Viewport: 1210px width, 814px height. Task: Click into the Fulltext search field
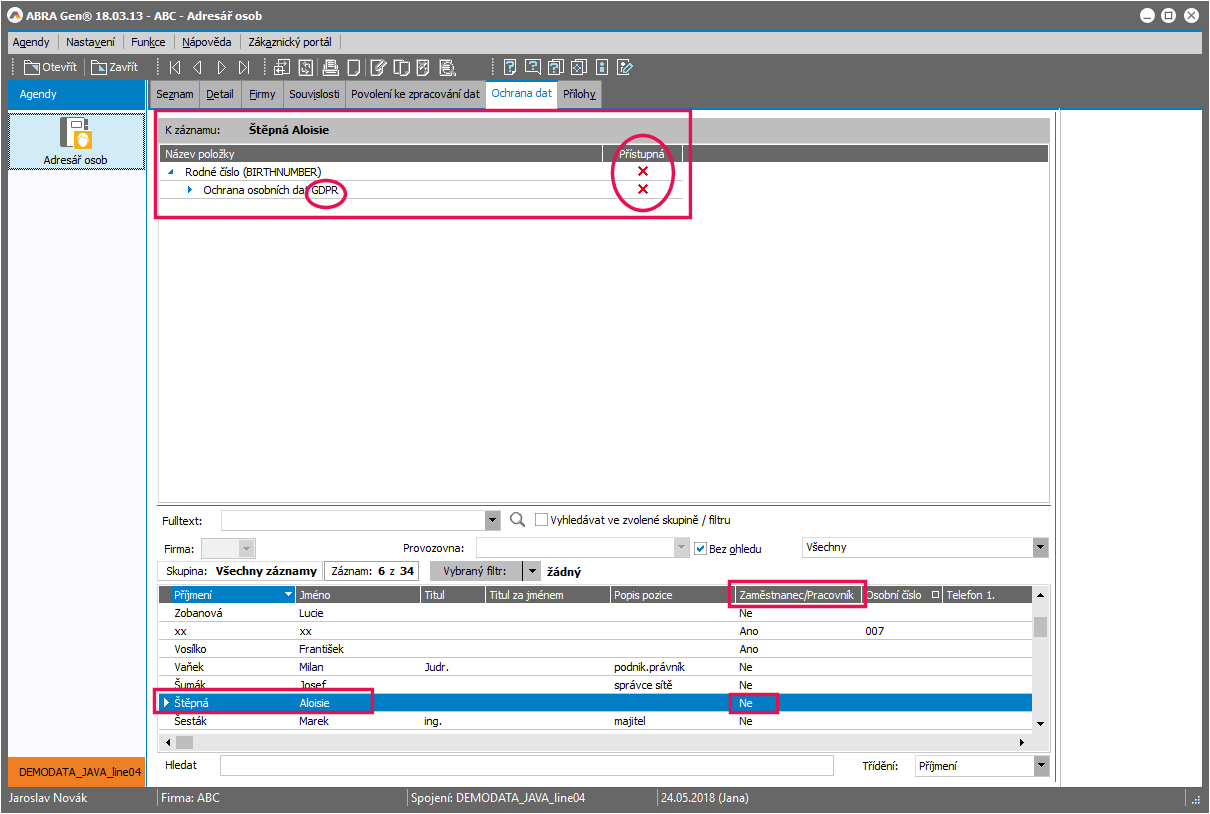pyautogui.click(x=353, y=521)
